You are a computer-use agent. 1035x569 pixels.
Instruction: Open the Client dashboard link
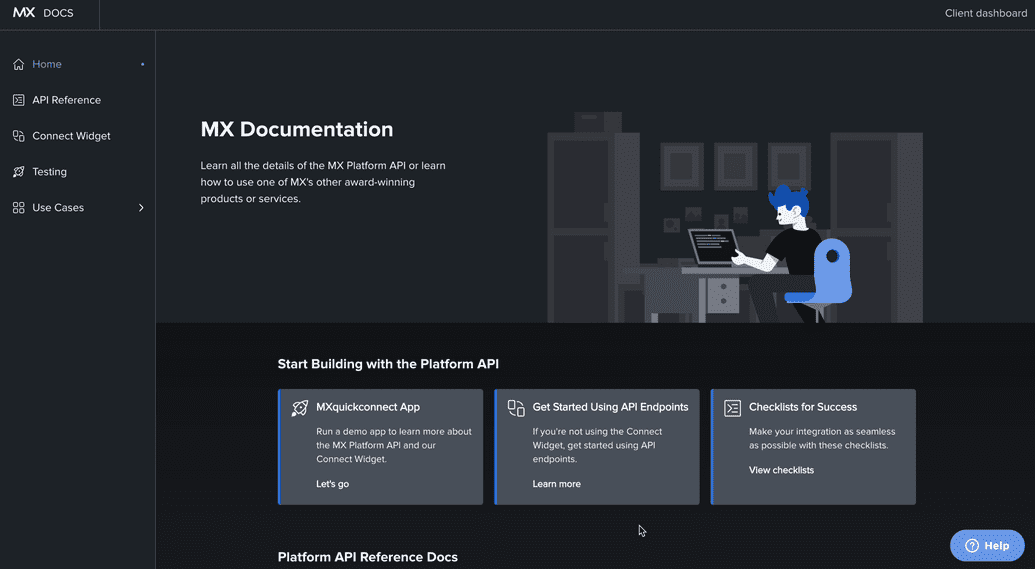click(x=985, y=13)
